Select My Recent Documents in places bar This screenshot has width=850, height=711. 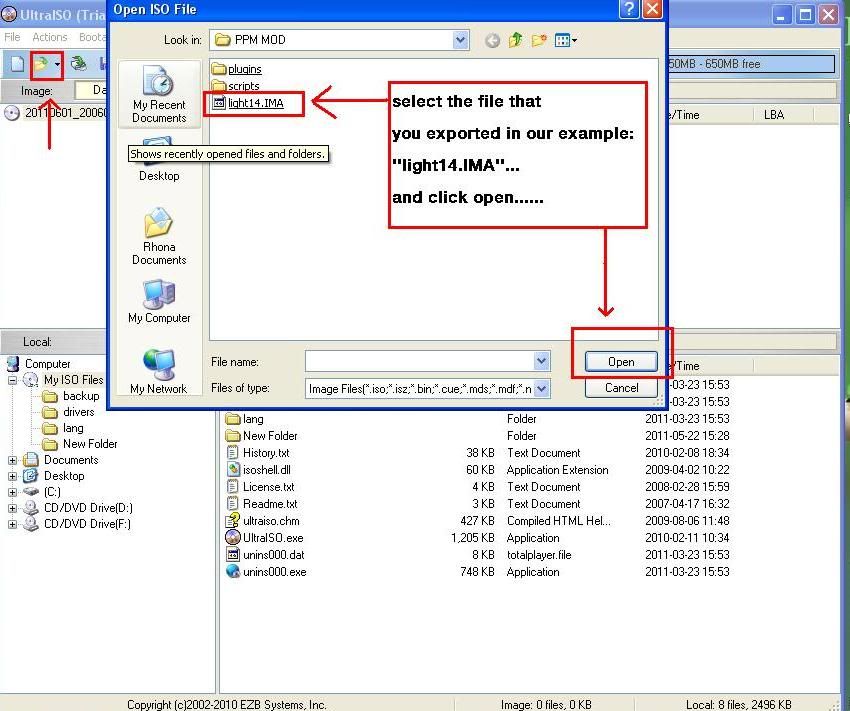[159, 95]
